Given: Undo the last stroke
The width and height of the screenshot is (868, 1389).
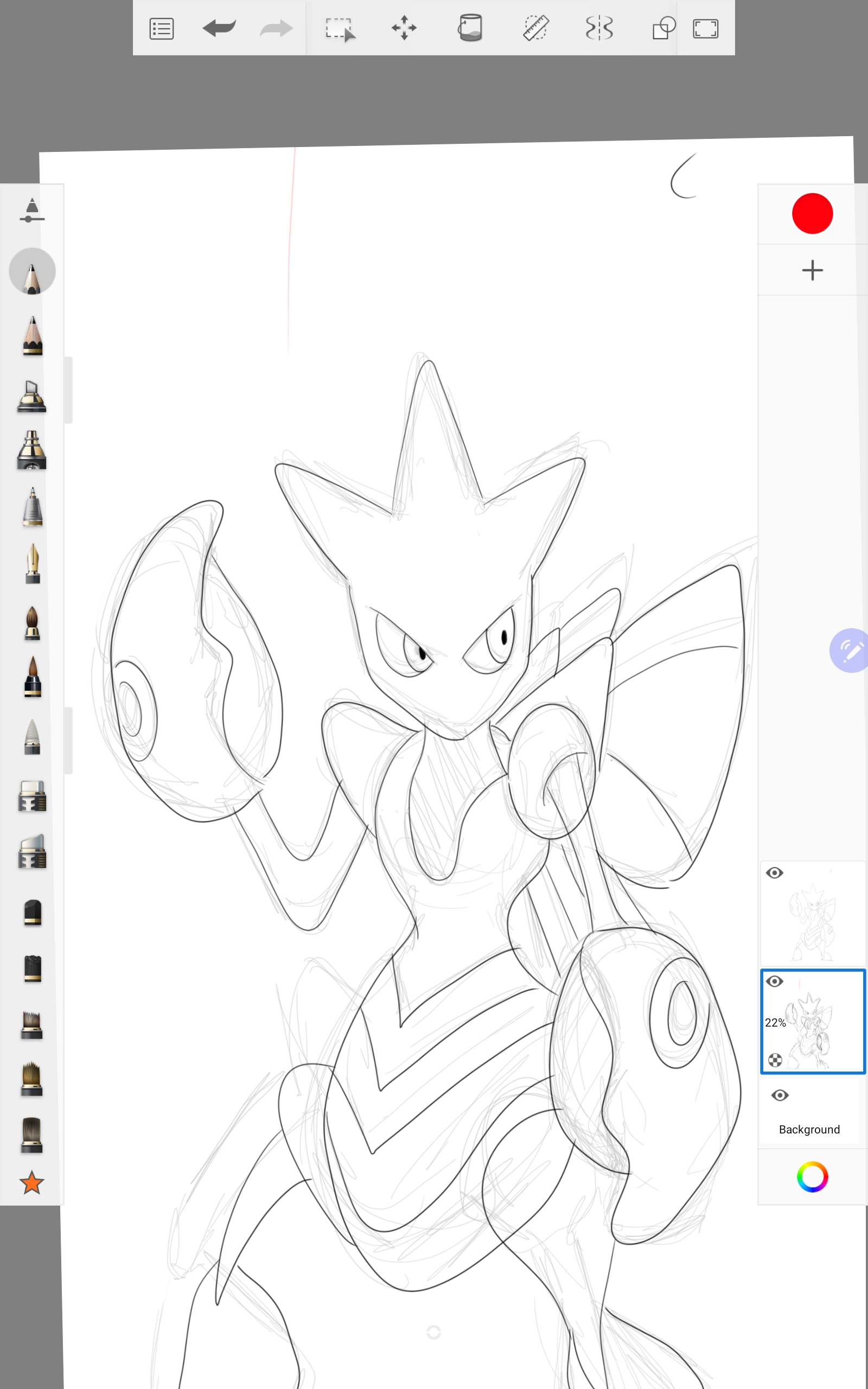Looking at the screenshot, I should 219,28.
